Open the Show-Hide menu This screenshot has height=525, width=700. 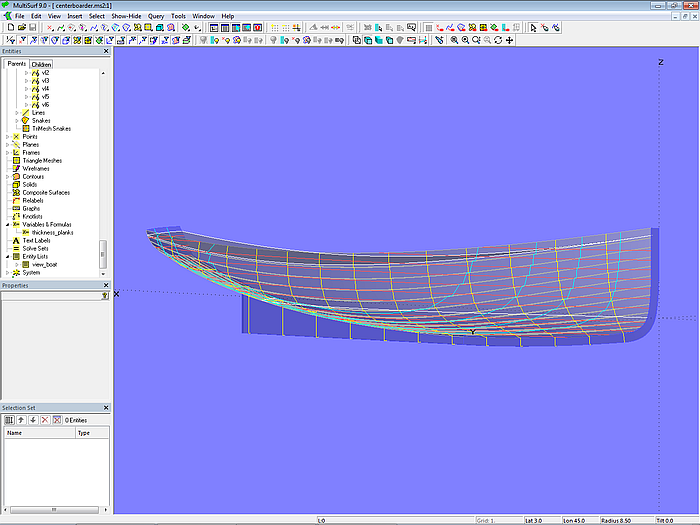pos(126,16)
